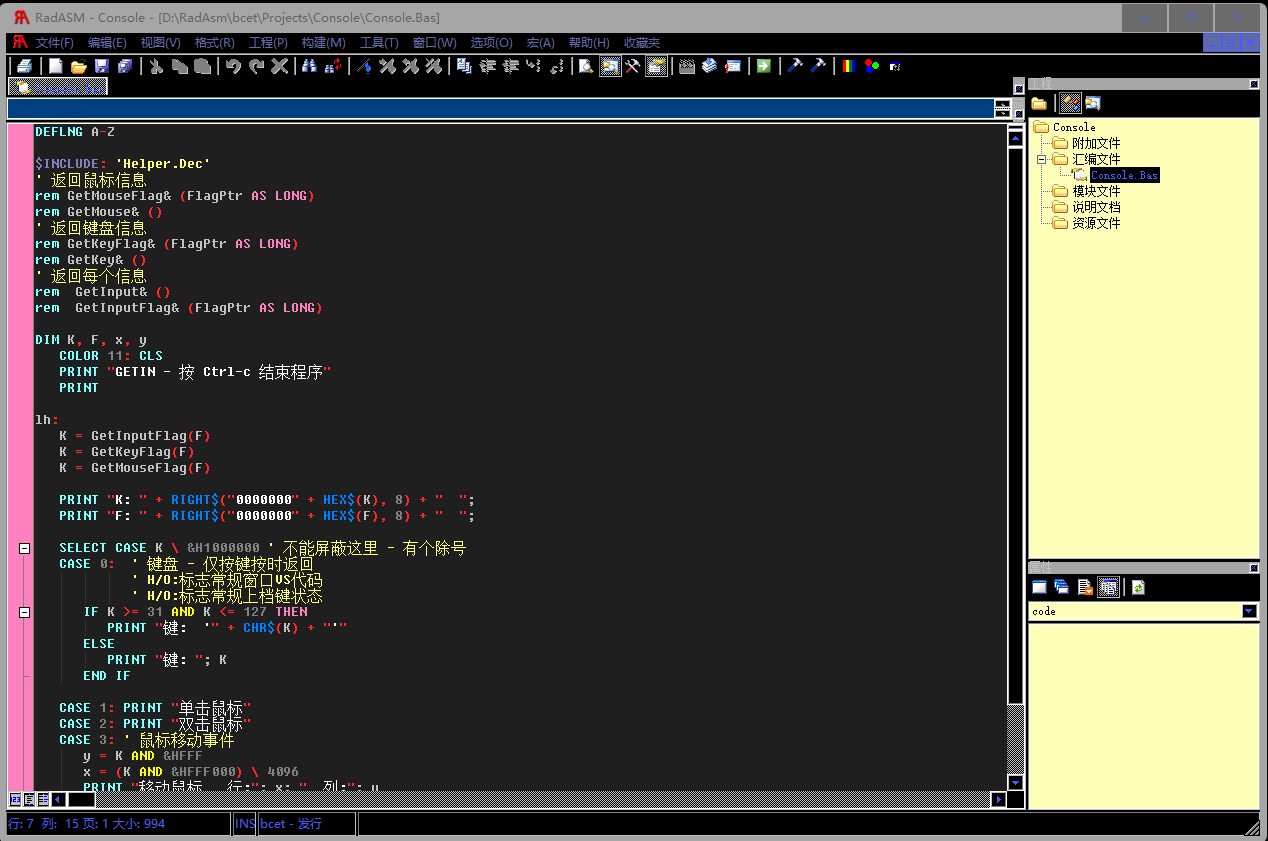Close the project panel via its X
This screenshot has height=841, width=1268.
tap(1254, 84)
